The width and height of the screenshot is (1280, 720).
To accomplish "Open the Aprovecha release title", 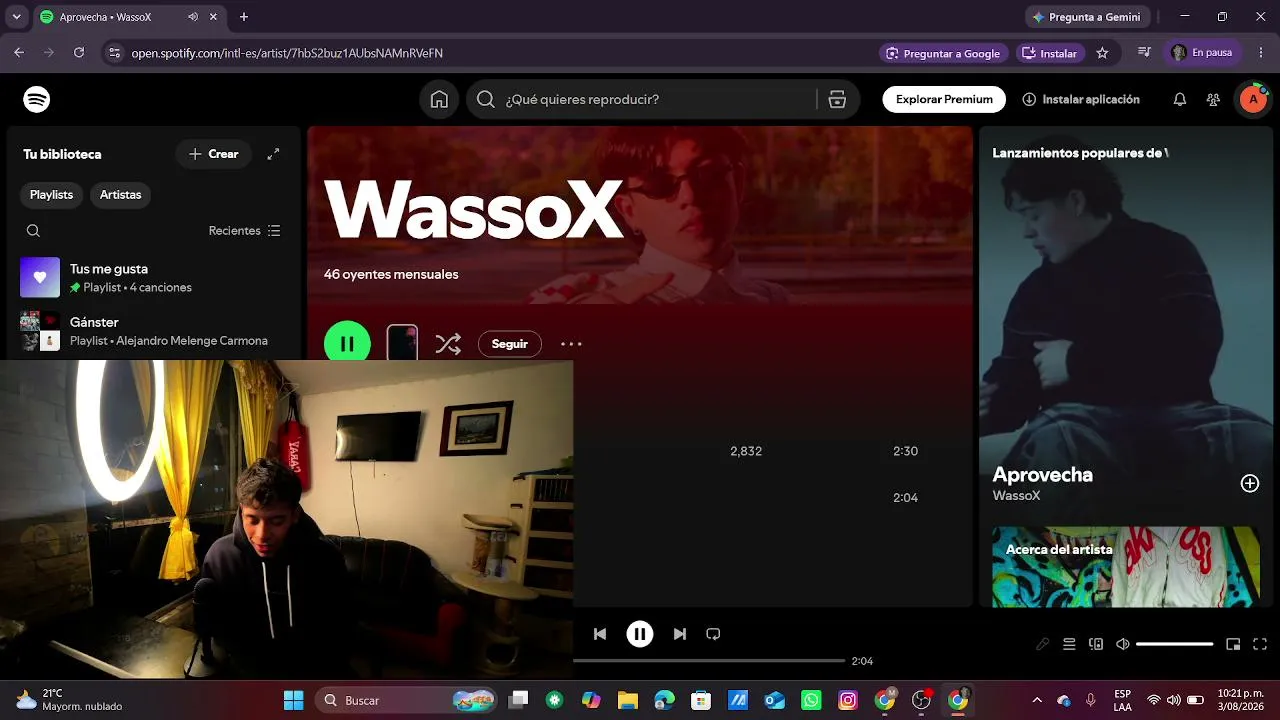I will coord(1042,475).
